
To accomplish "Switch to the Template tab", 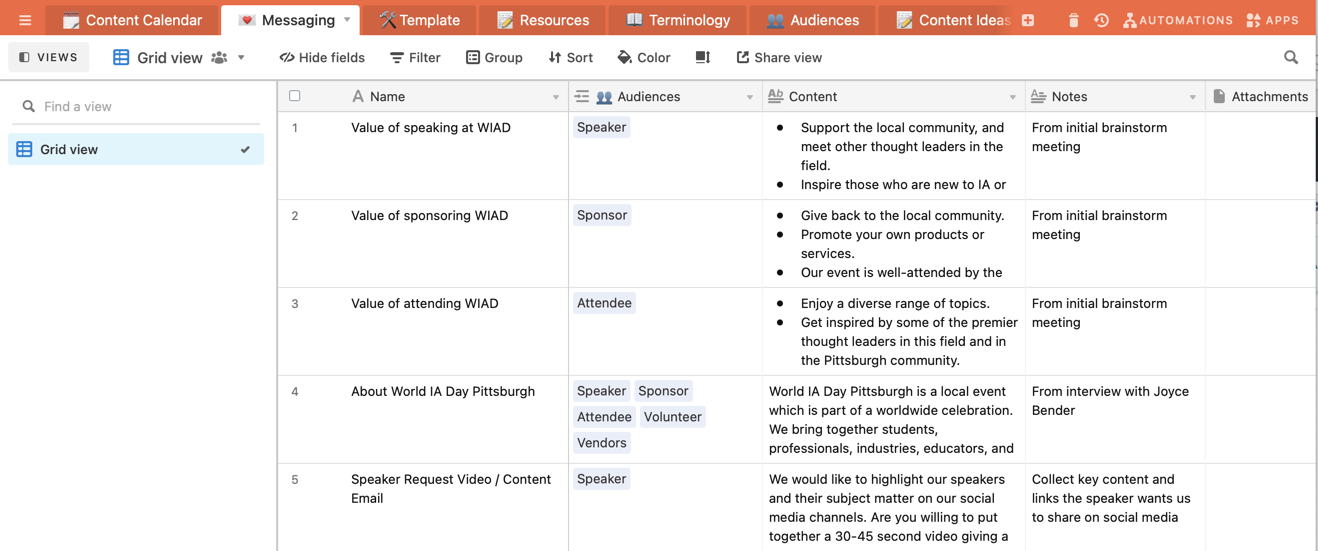I will click(x=419, y=20).
